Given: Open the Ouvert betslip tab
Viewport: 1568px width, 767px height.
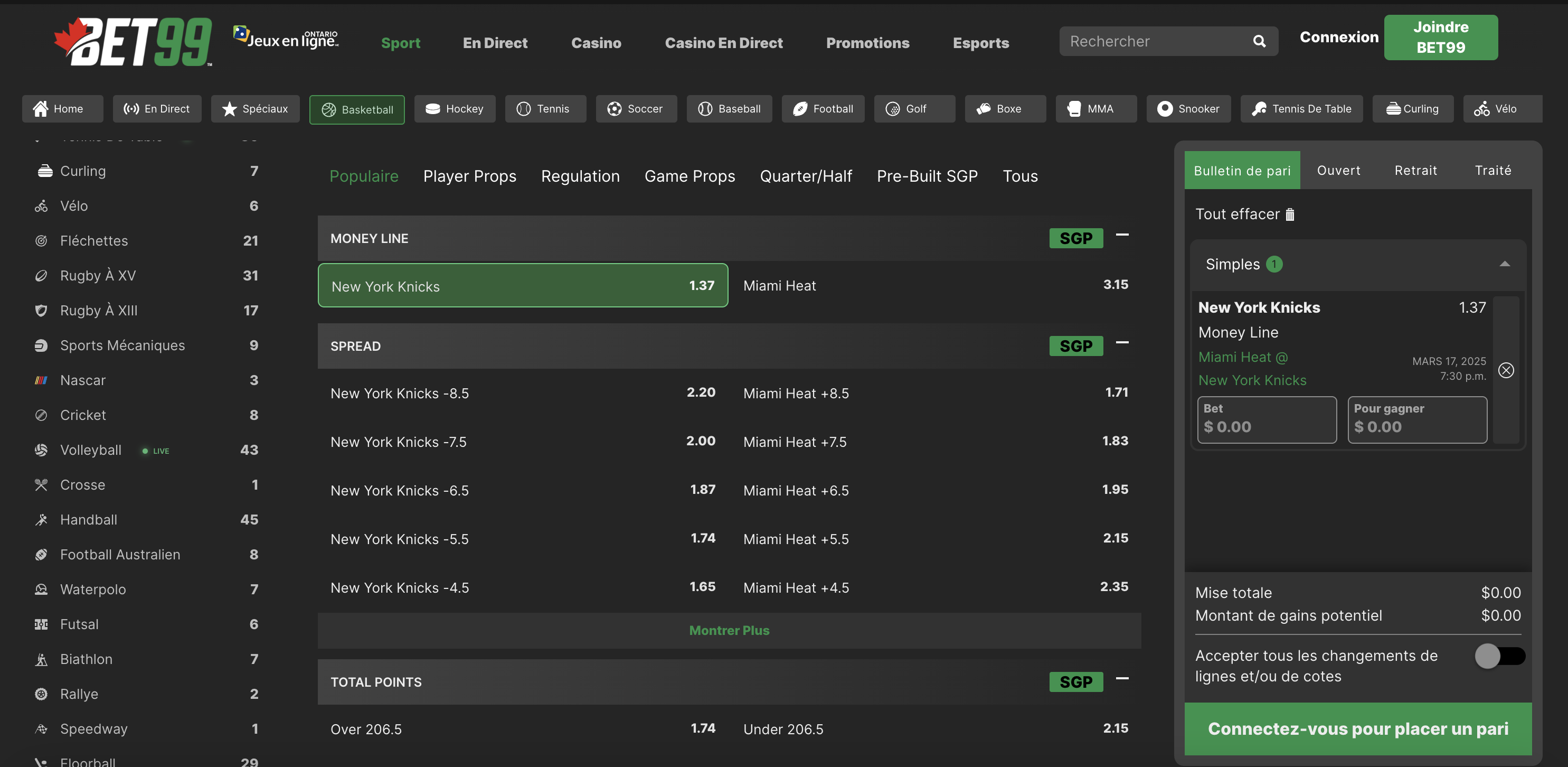Looking at the screenshot, I should (x=1338, y=171).
